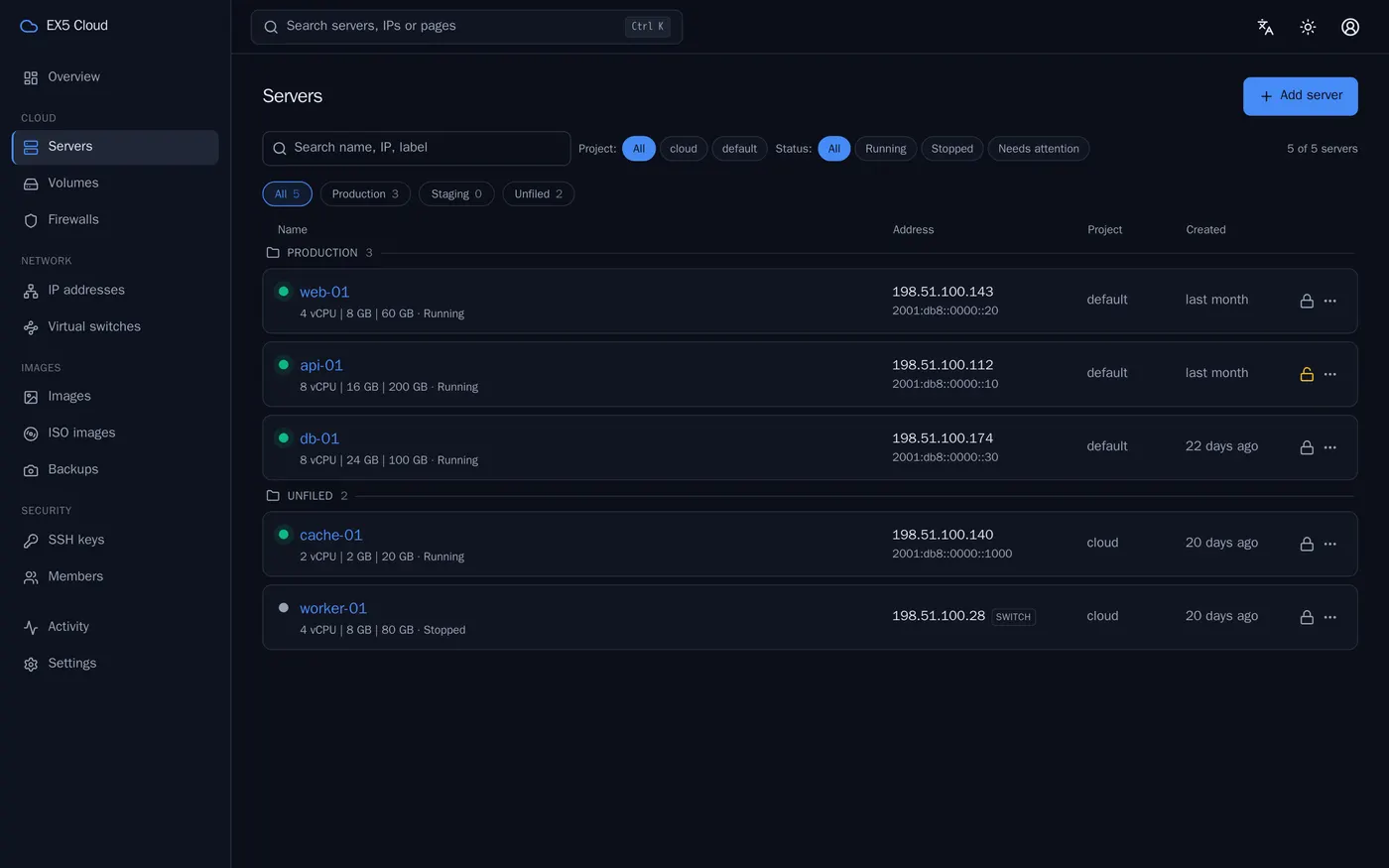Image resolution: width=1389 pixels, height=868 pixels.
Task: Open more actions menu for web-01
Action: [1330, 301]
